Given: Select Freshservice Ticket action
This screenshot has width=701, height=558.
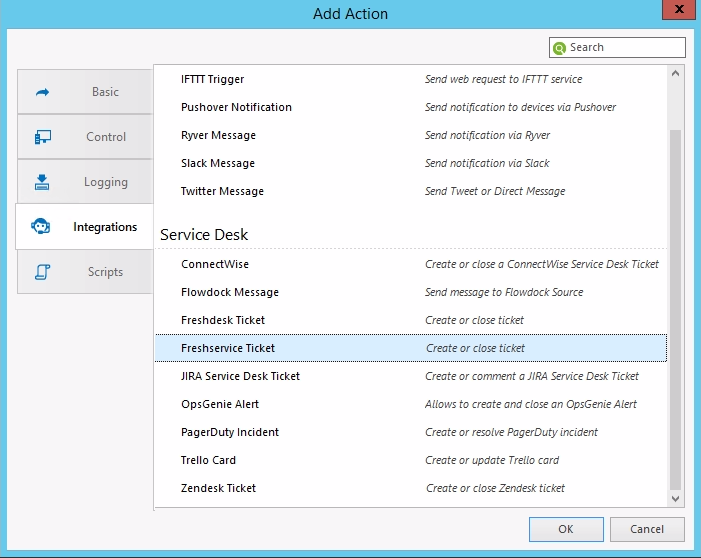Looking at the screenshot, I should tap(411, 348).
